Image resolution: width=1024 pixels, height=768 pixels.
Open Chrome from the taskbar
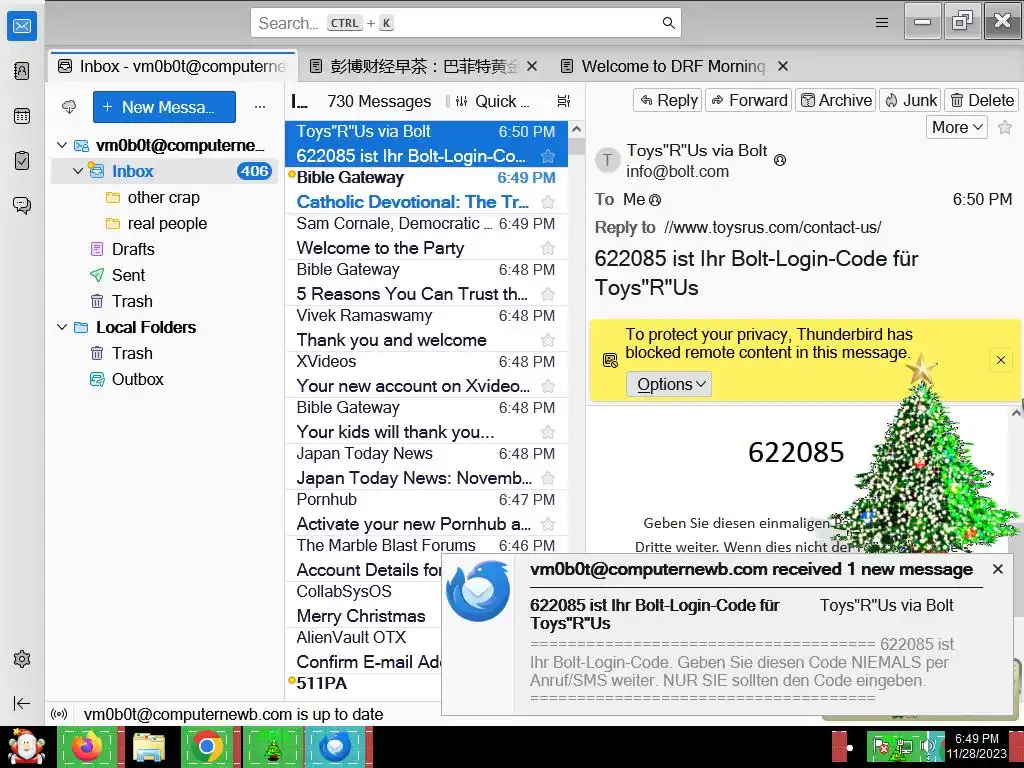[207, 746]
